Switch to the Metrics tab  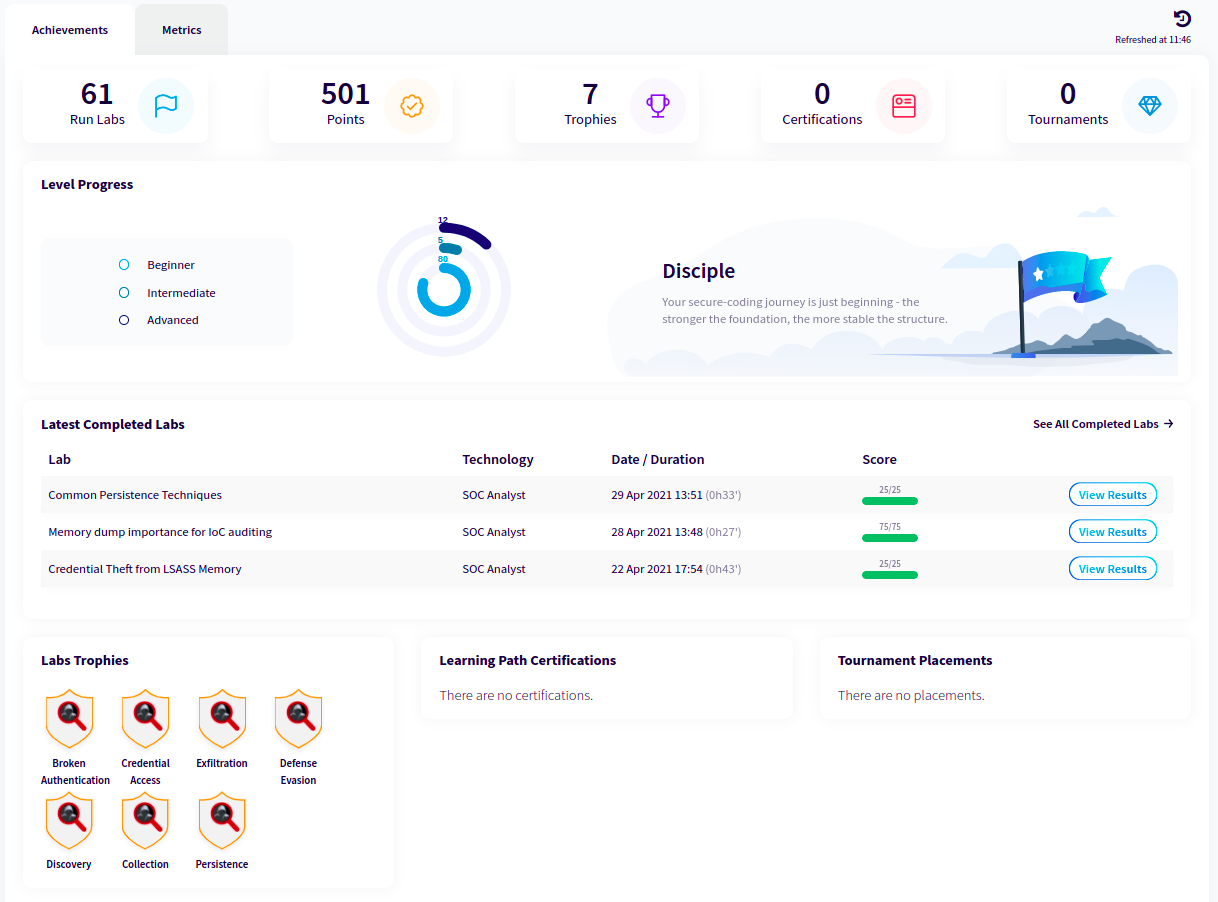pos(181,29)
